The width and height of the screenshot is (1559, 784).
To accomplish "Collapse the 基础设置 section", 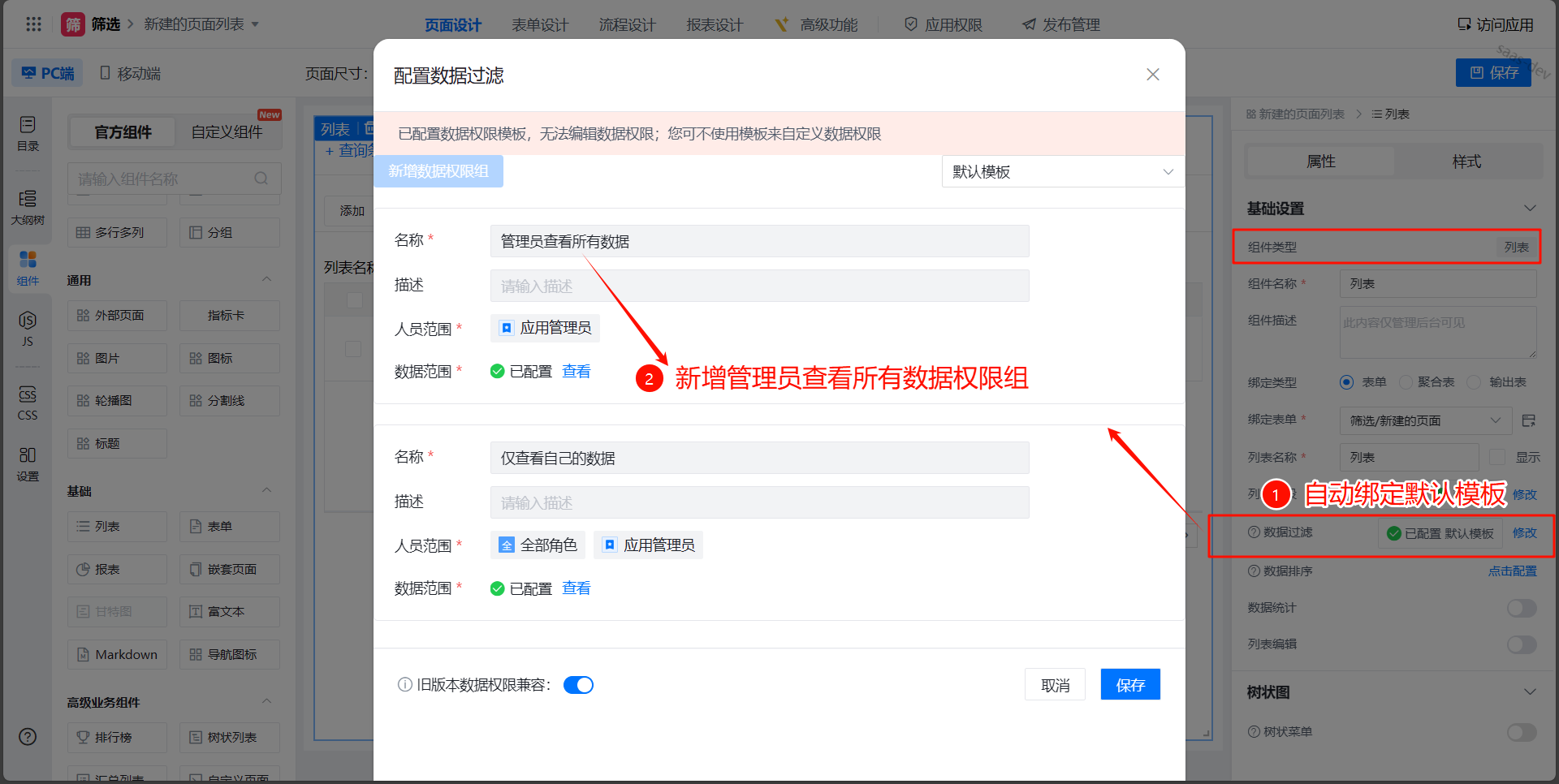I will 1530,209.
